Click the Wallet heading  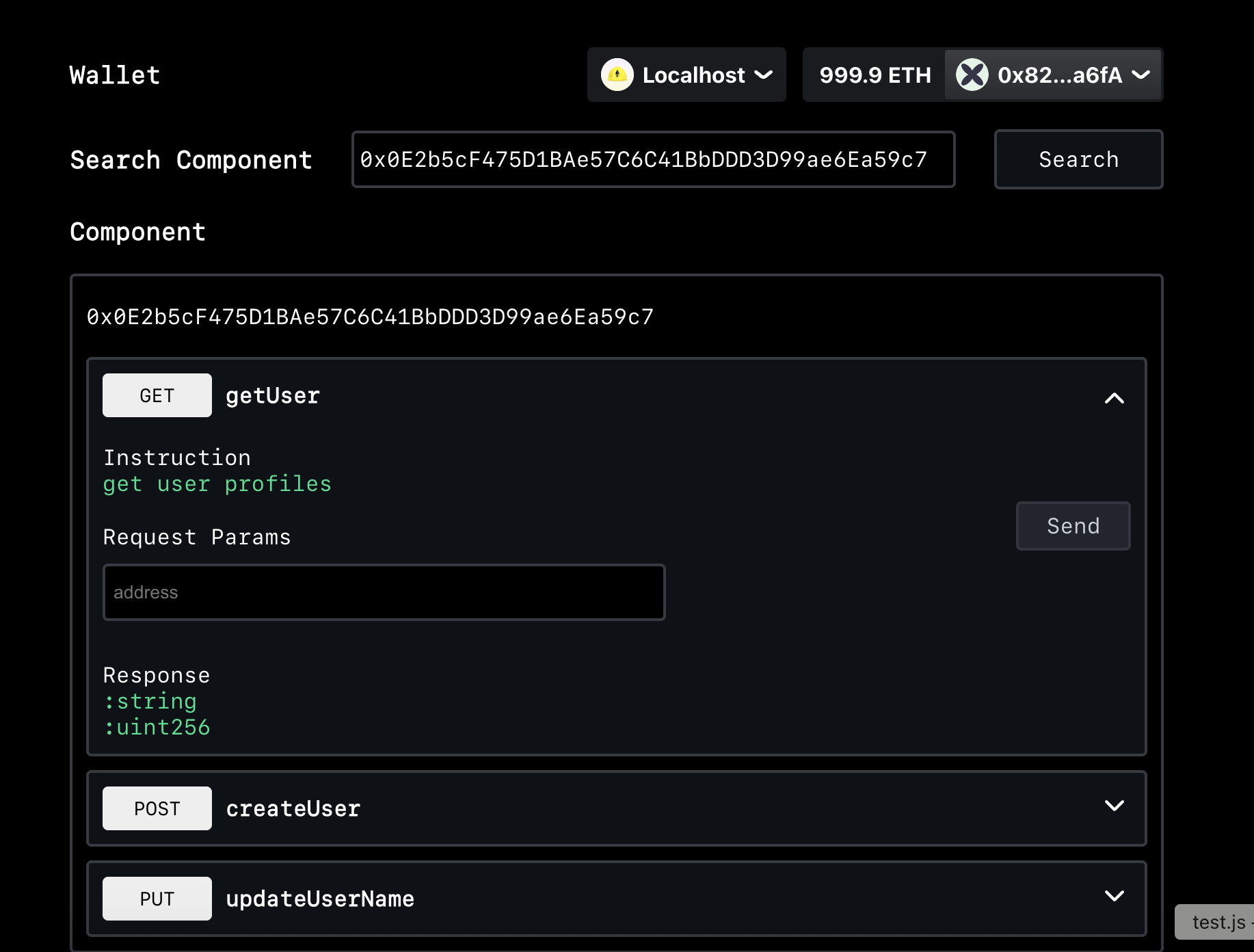[x=115, y=75]
